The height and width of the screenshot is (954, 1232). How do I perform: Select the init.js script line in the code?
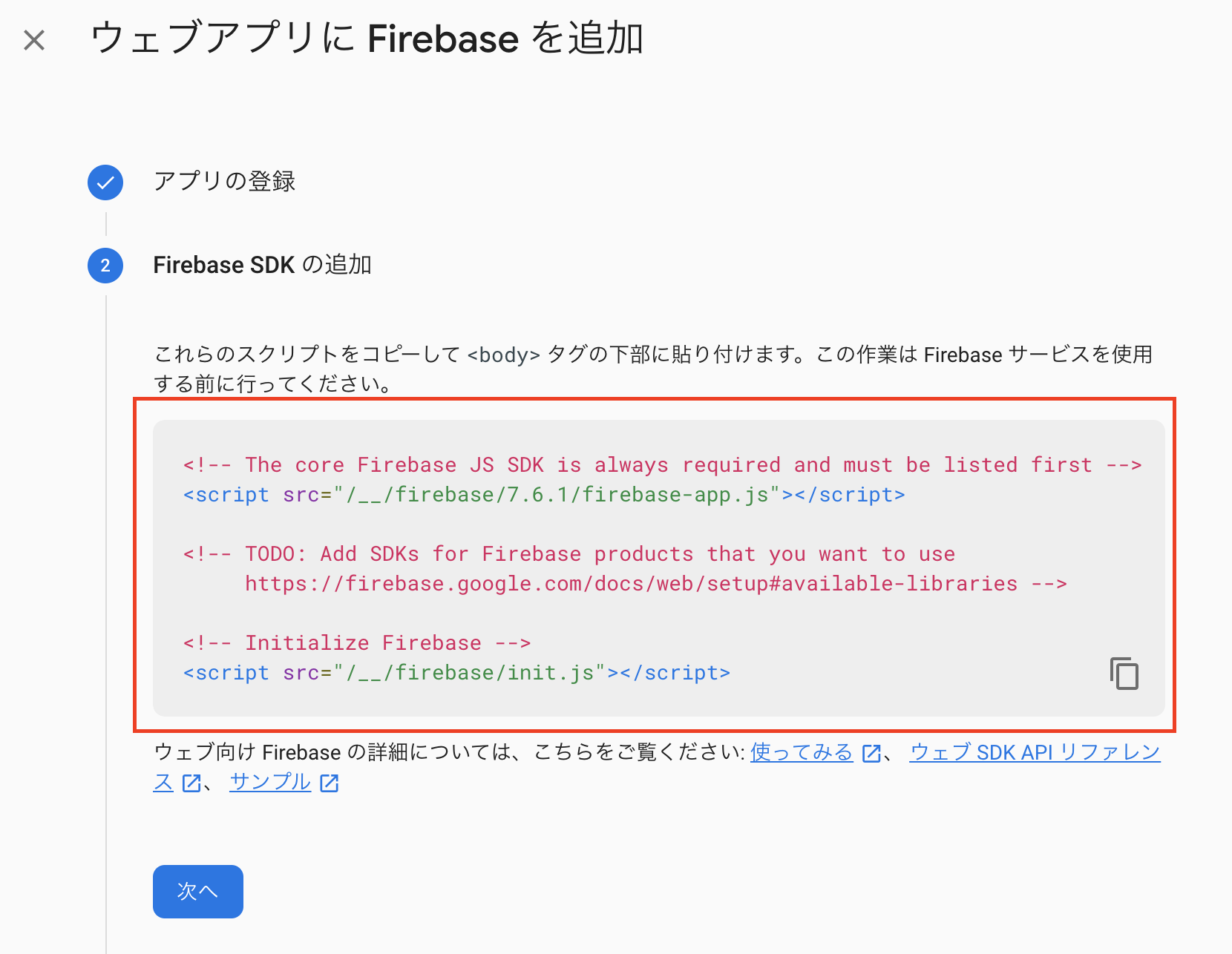[456, 672]
